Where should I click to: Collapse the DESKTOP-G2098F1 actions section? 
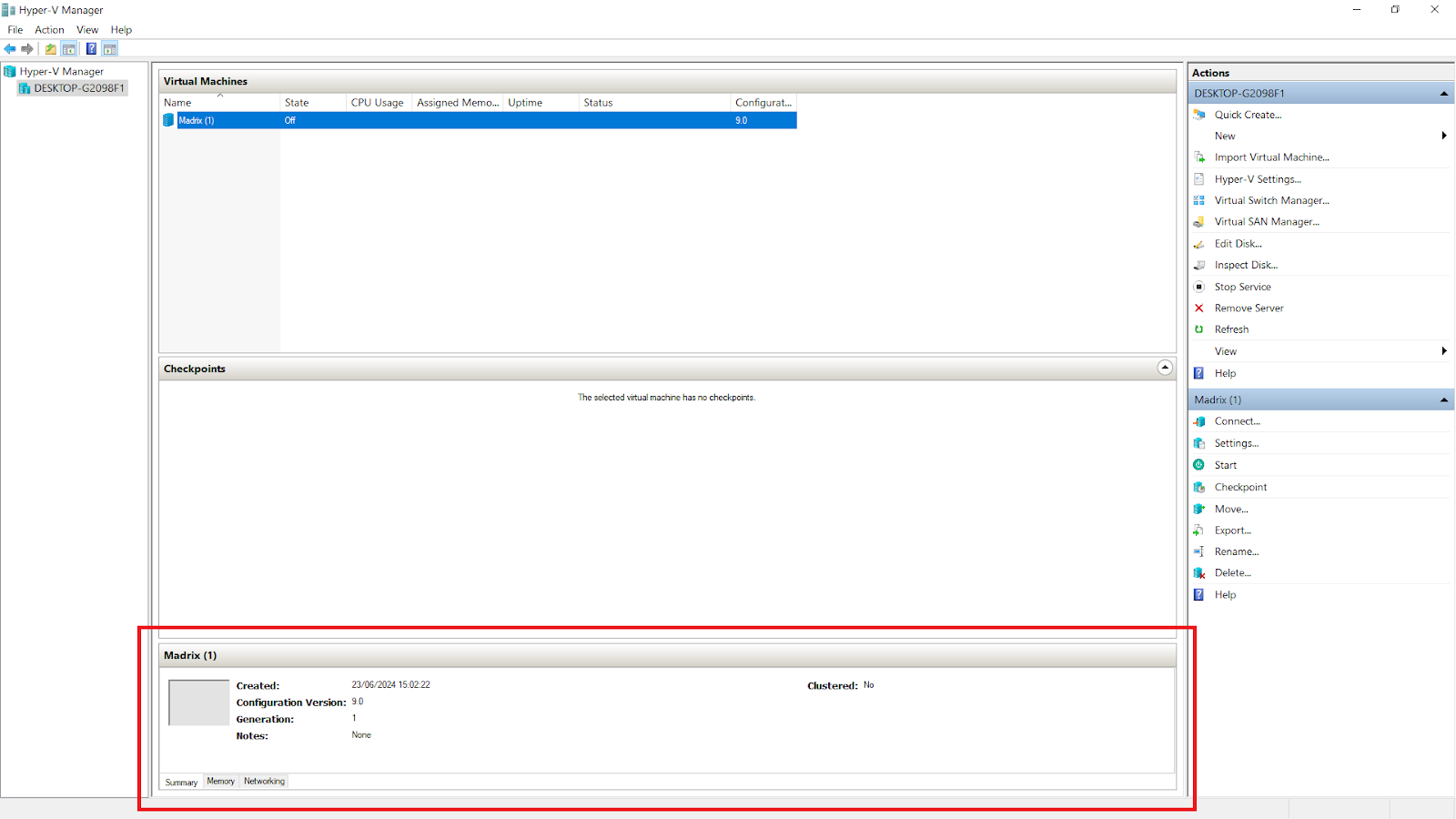(1444, 94)
